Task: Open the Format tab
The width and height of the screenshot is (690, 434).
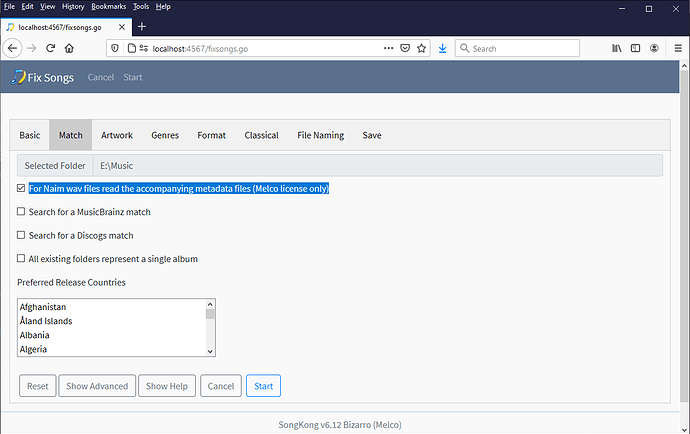Action: coord(211,135)
